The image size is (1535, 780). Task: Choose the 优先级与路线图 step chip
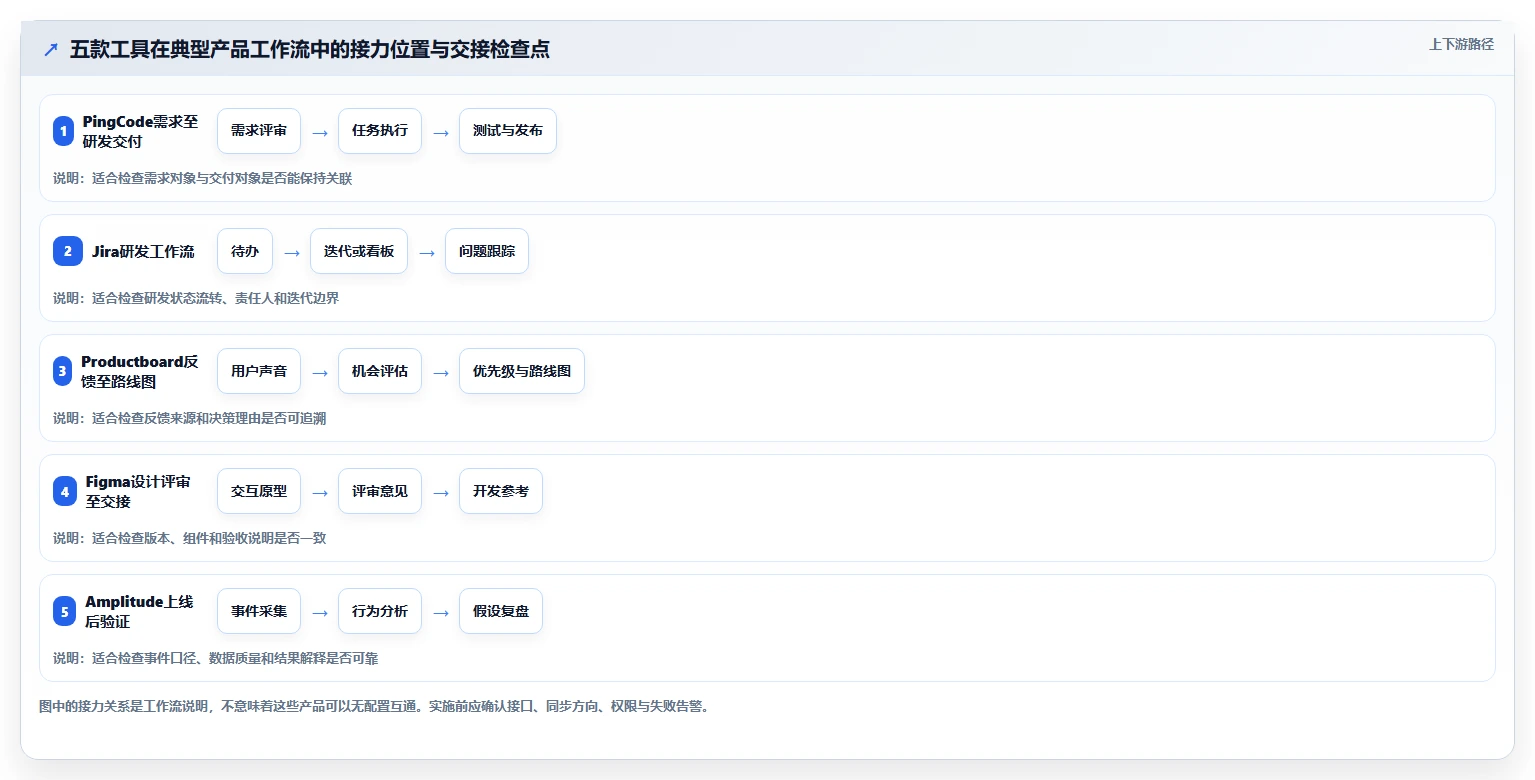pyautogui.click(x=522, y=371)
